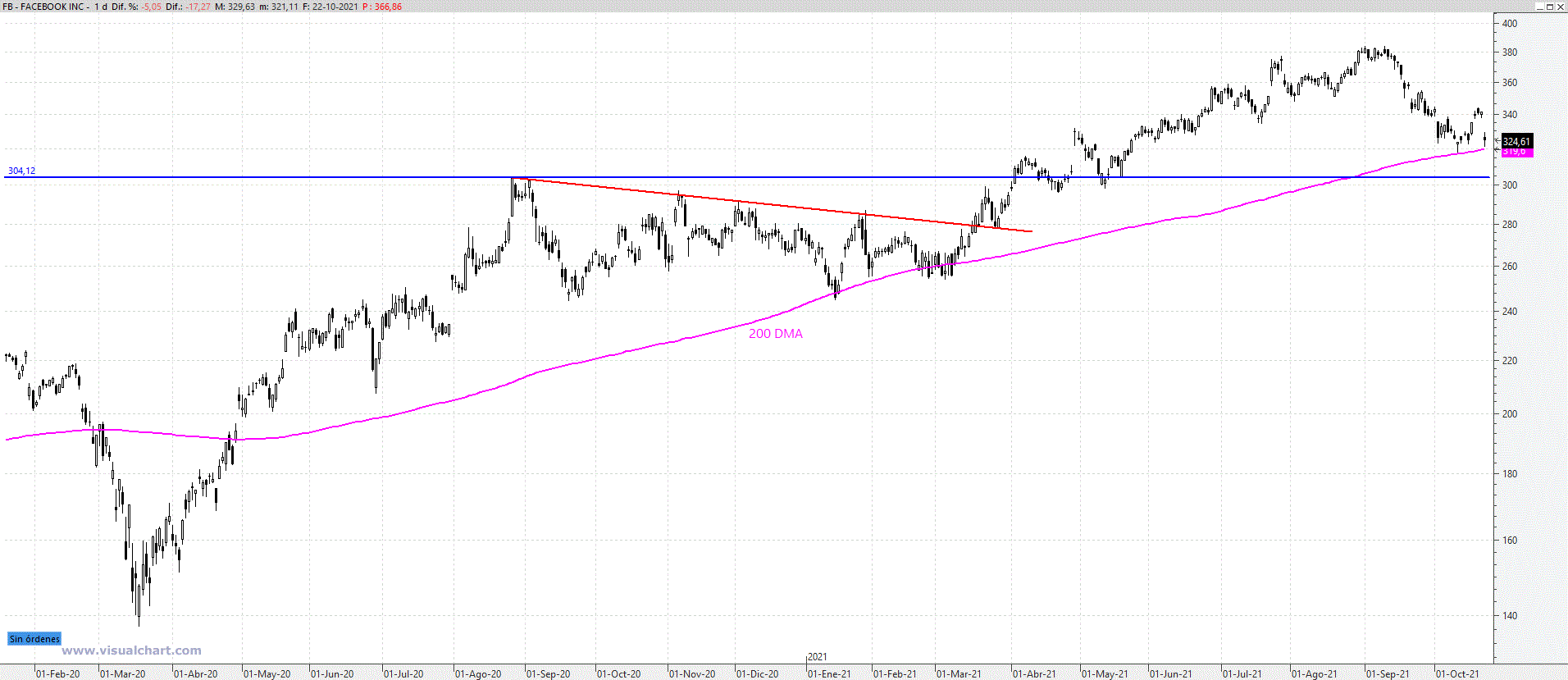Click the 180 price axis label
This screenshot has height=680, width=1568.
click(x=1510, y=474)
